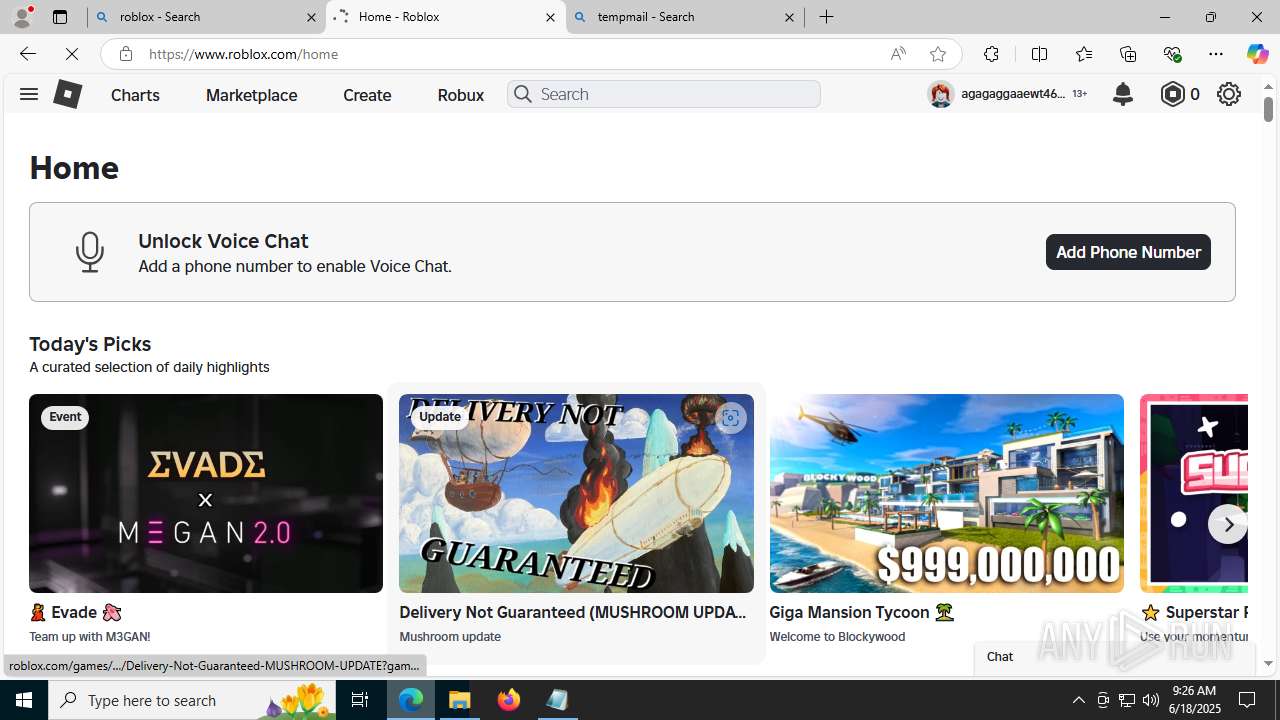Screen dimensions: 1280x720
Task: Click the browser address bar URL
Action: [243, 54]
